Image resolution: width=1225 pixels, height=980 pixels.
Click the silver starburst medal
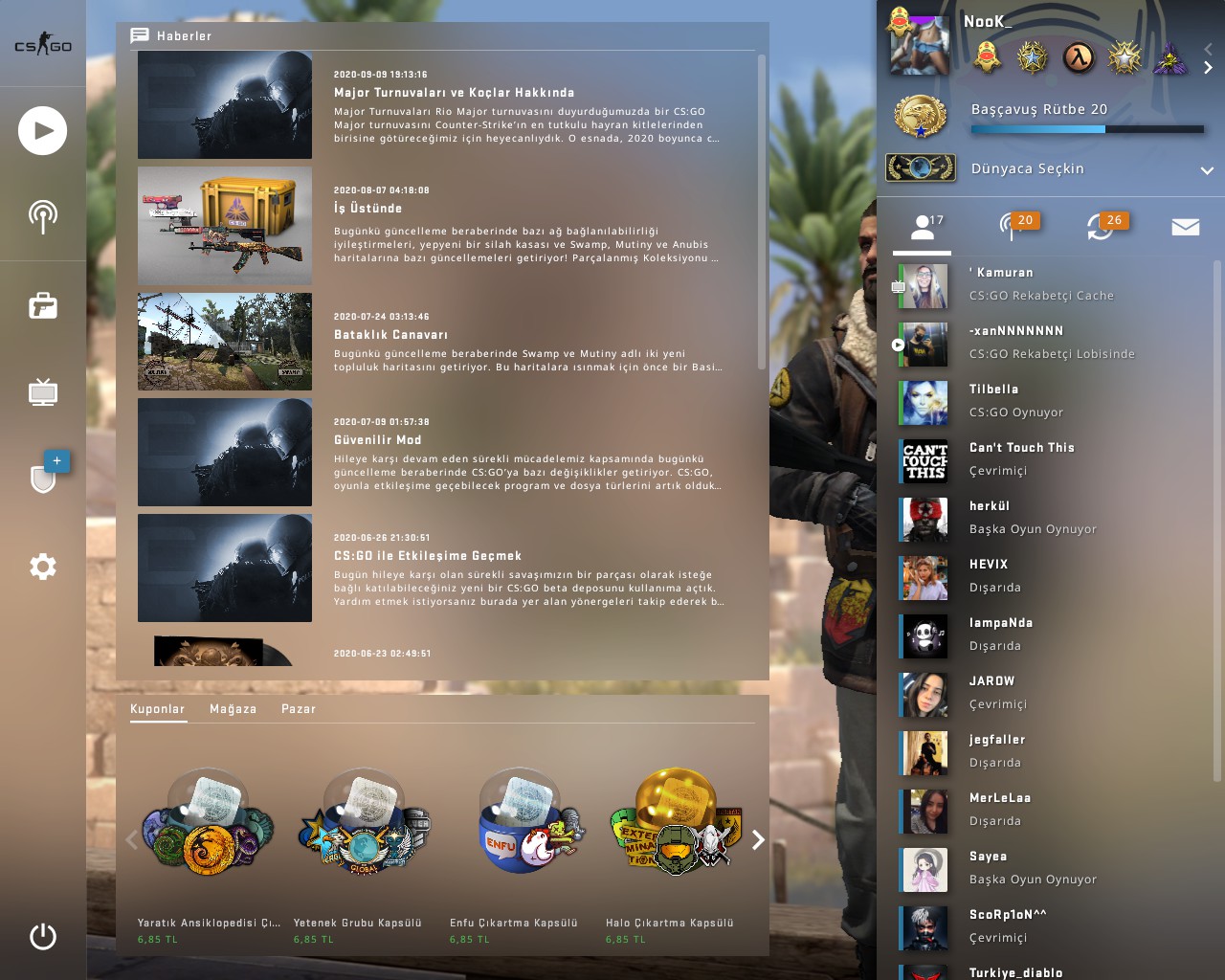point(1125,57)
